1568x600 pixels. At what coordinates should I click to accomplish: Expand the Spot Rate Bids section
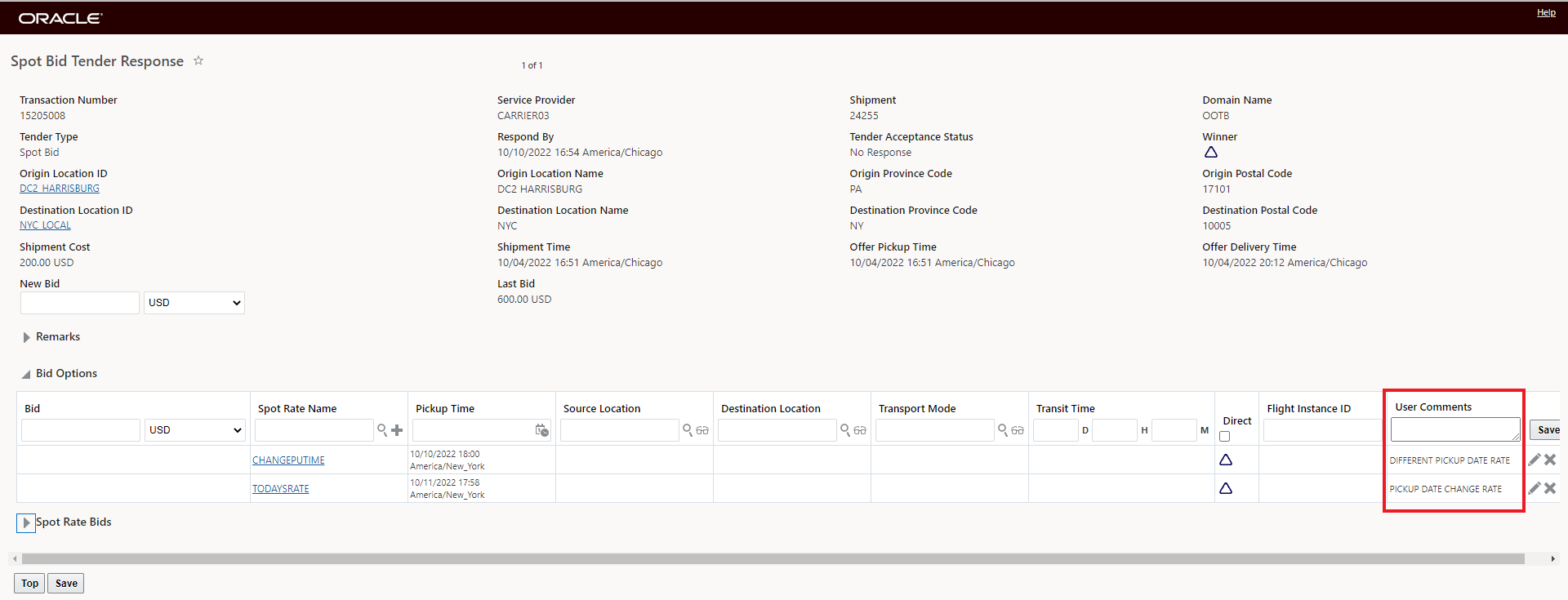coord(26,522)
